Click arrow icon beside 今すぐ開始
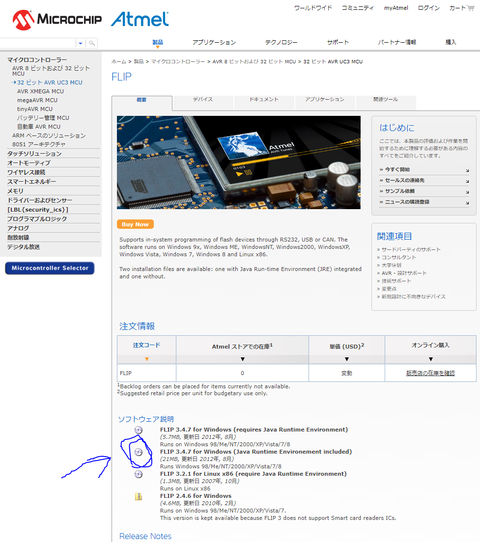The width and height of the screenshot is (480, 542). [x=467, y=170]
